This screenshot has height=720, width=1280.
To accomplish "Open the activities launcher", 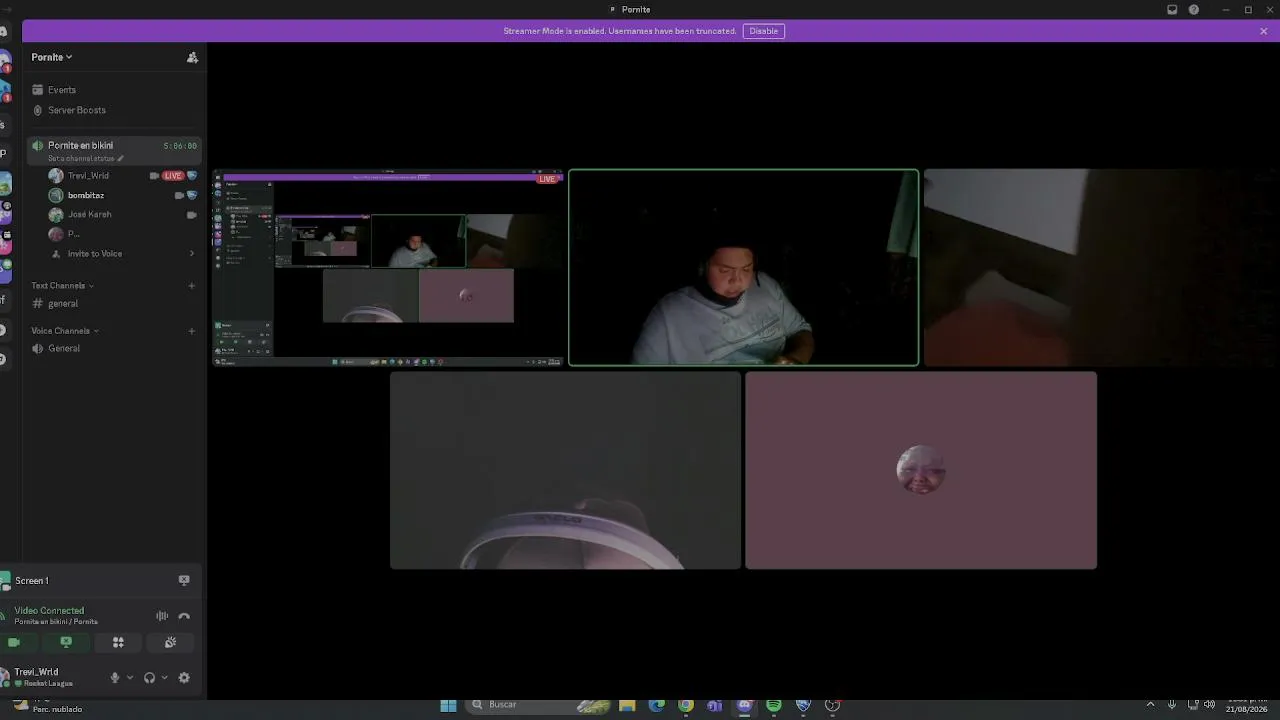I will 118,642.
